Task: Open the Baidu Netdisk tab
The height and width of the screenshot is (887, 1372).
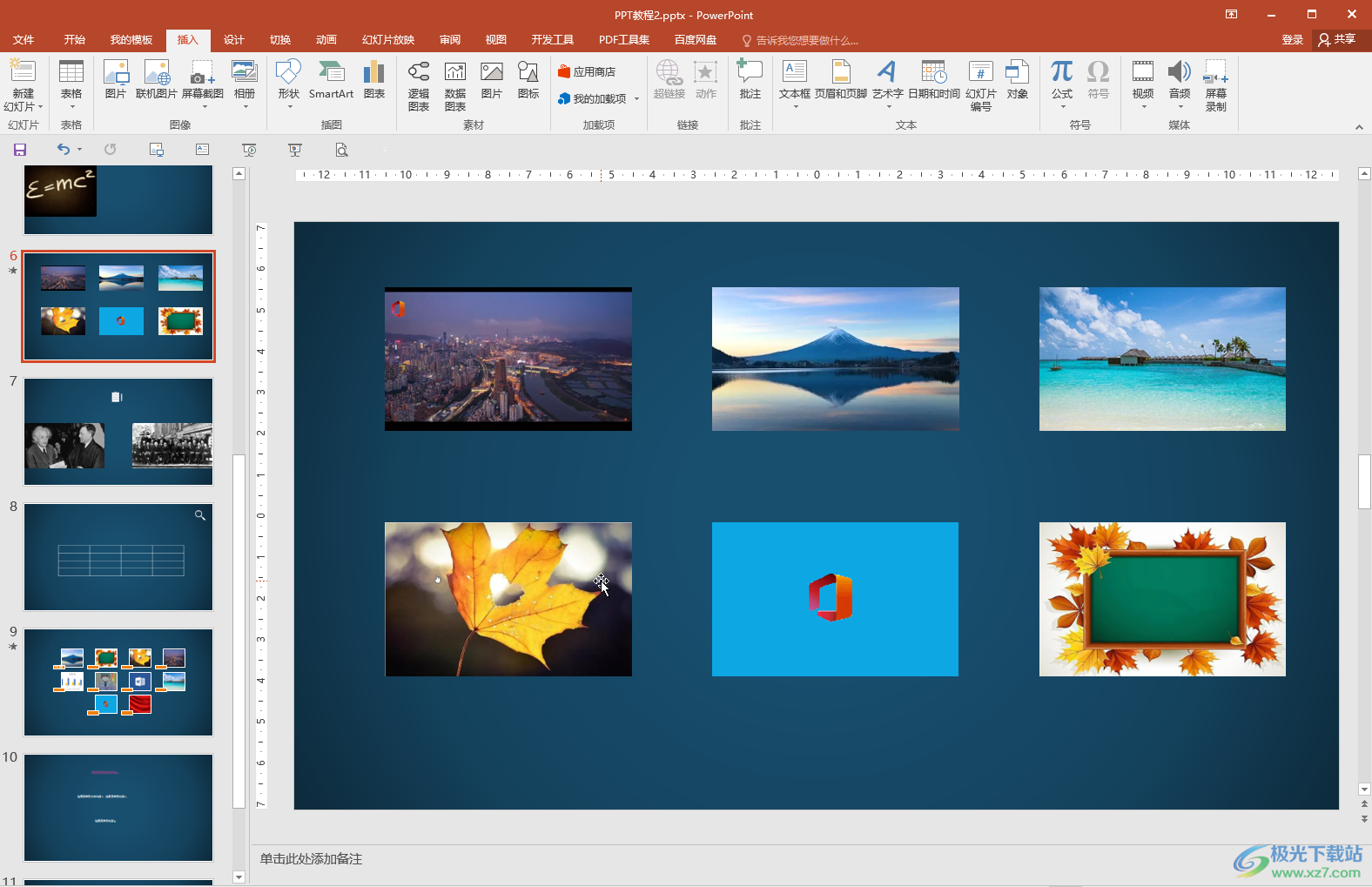Action: [696, 40]
